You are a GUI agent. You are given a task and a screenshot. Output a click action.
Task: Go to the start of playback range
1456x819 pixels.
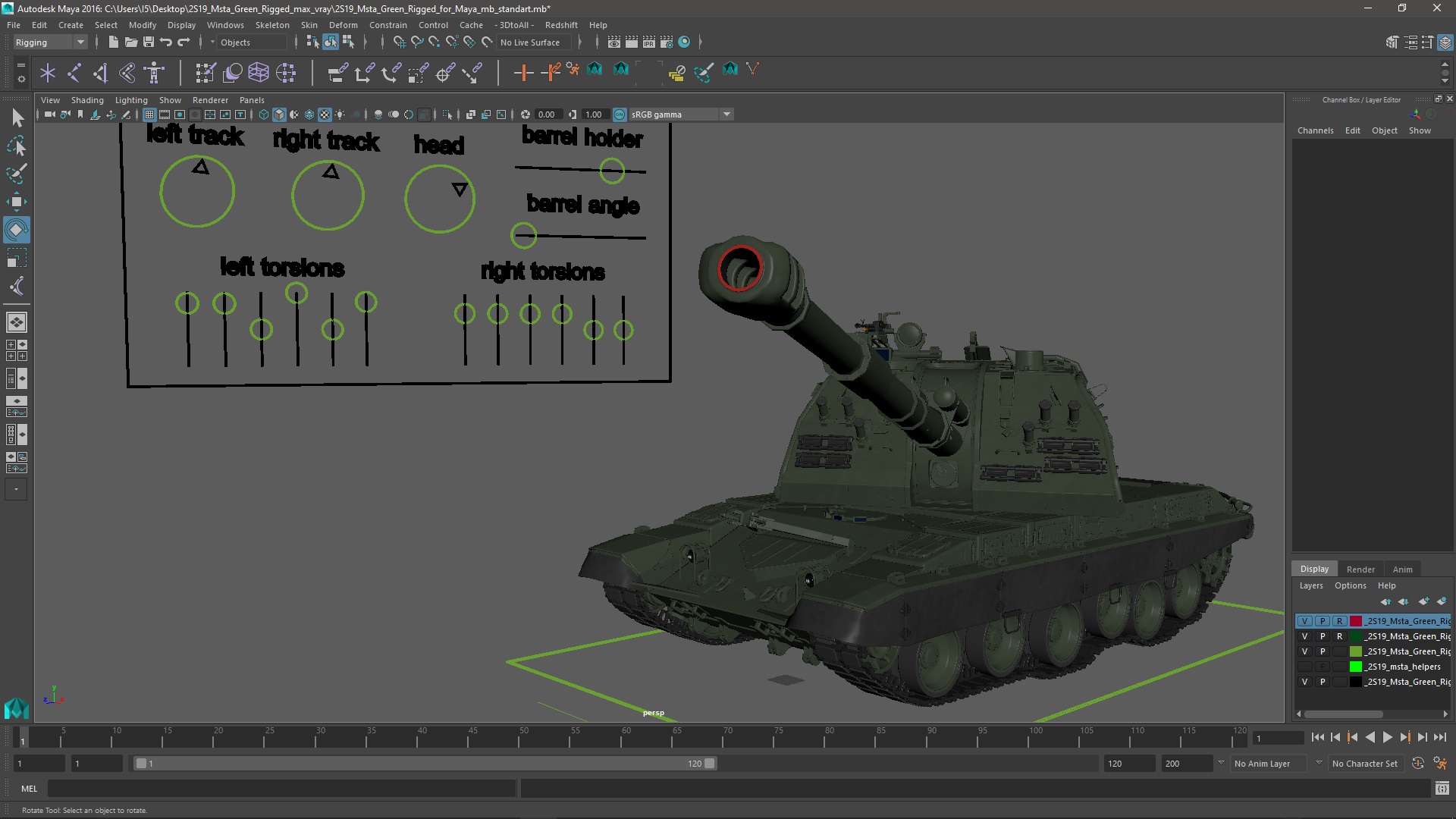[x=1317, y=737]
